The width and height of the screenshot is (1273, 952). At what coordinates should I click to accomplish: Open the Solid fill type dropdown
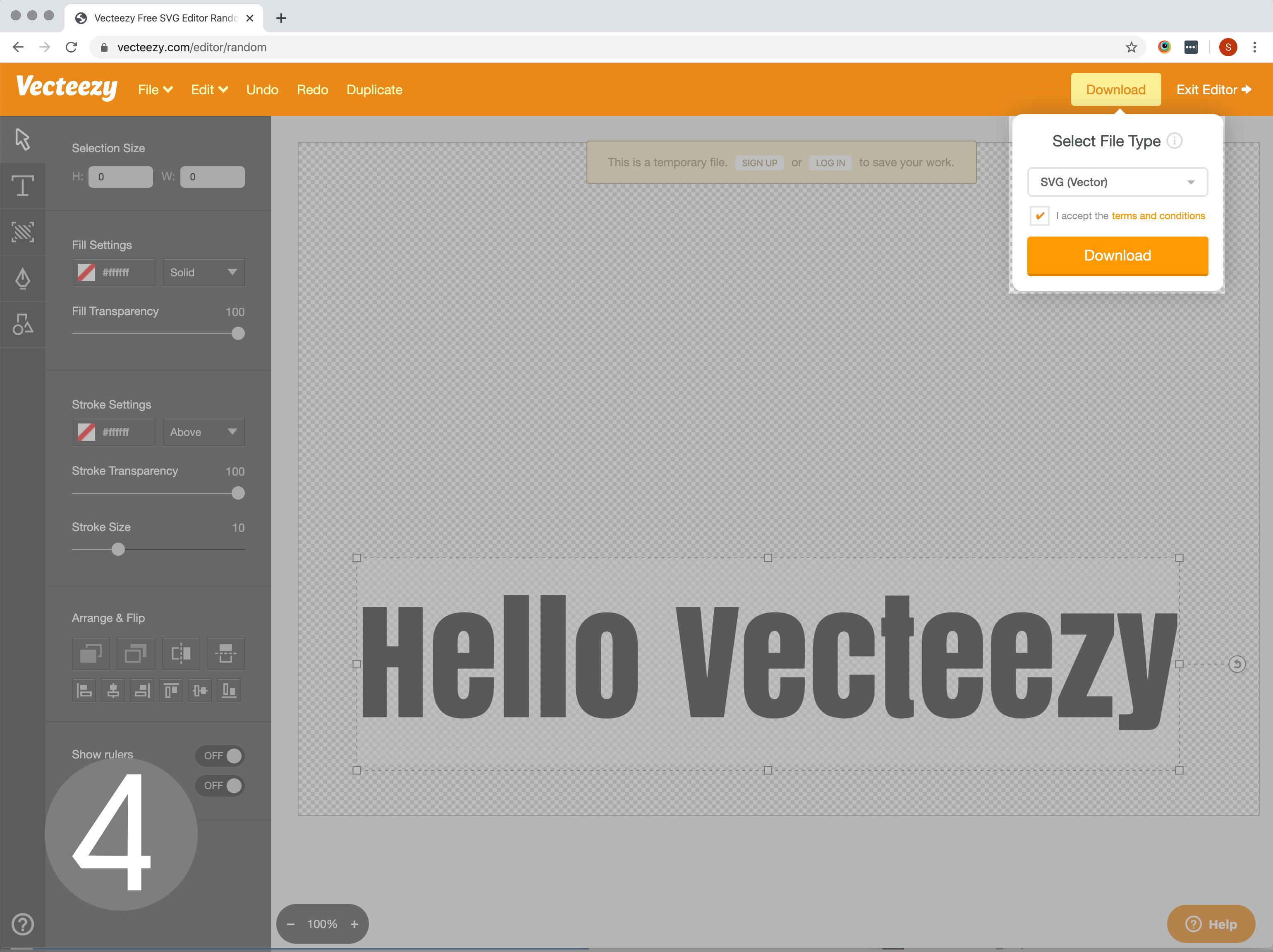click(x=203, y=272)
